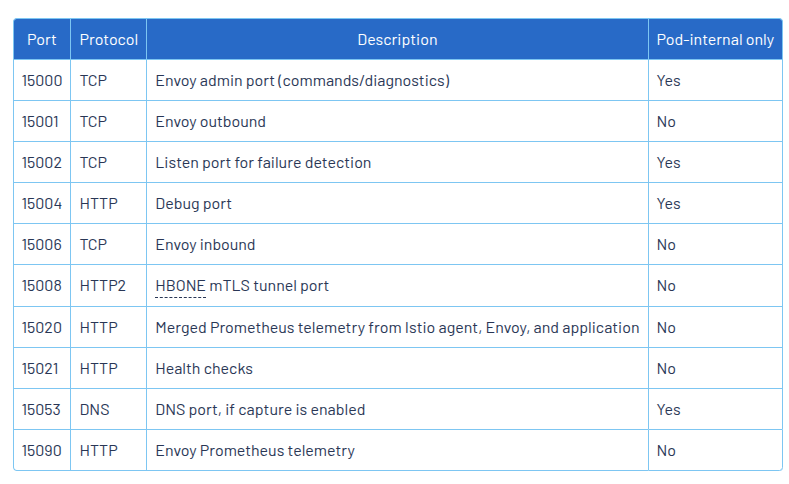Click port 15090 cell

tap(42, 451)
